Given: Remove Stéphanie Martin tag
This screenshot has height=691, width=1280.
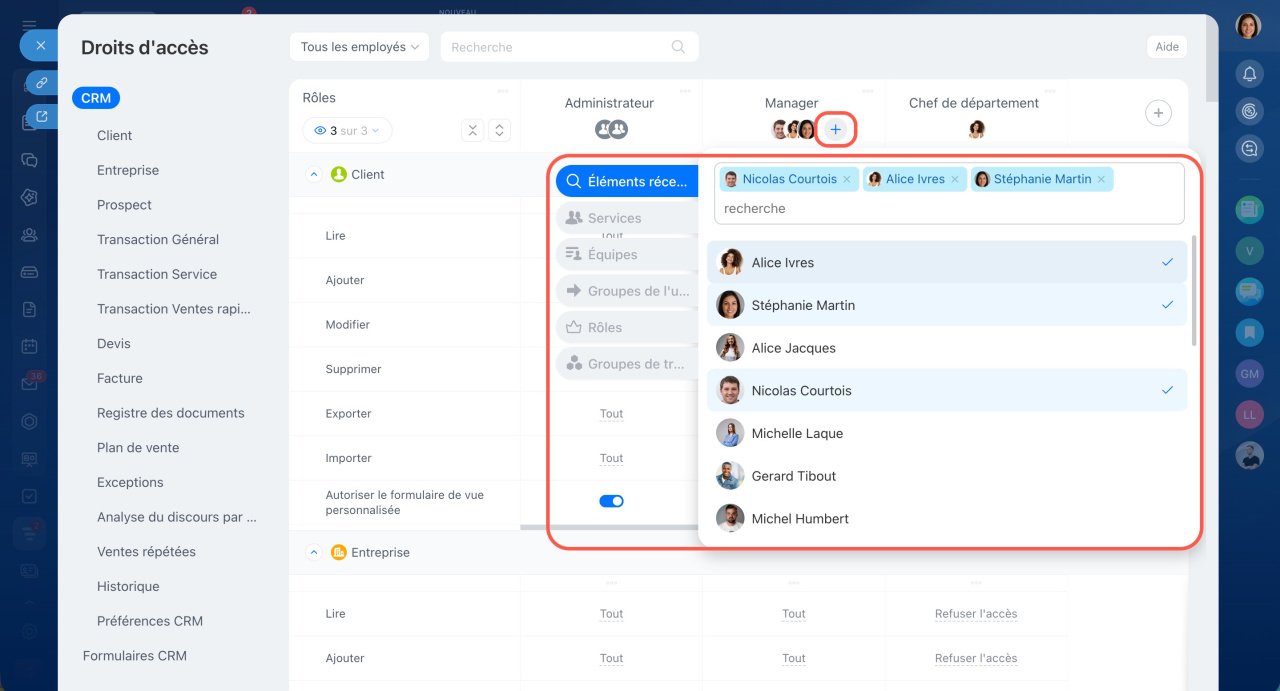Looking at the screenshot, I should (x=1101, y=180).
